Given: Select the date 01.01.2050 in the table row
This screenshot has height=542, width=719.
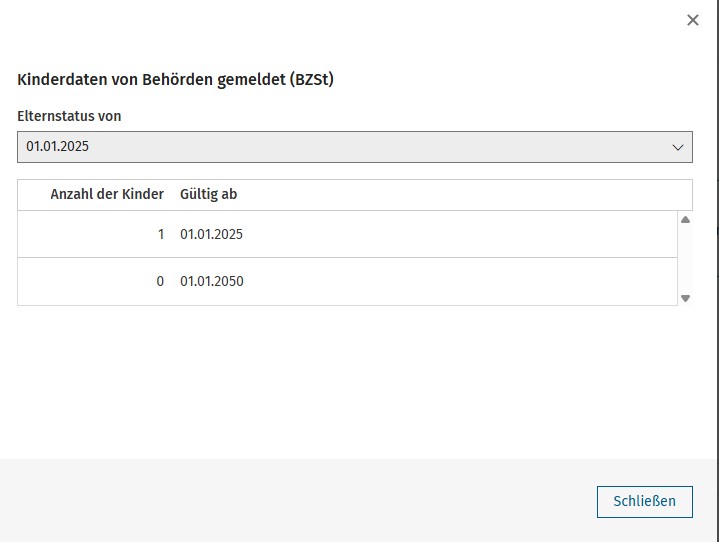Looking at the screenshot, I should tap(211, 281).
